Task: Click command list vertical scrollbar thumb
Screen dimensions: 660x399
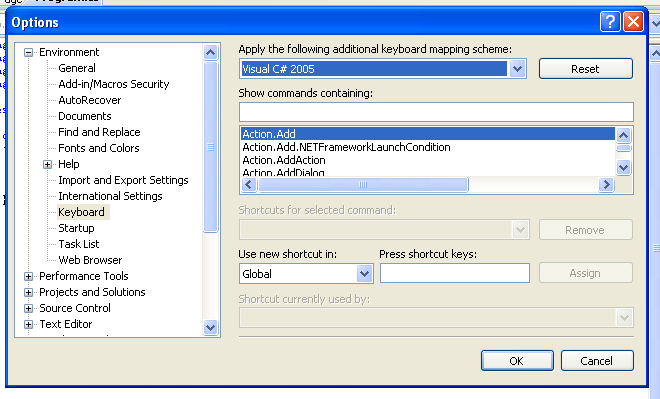Action: [623, 148]
